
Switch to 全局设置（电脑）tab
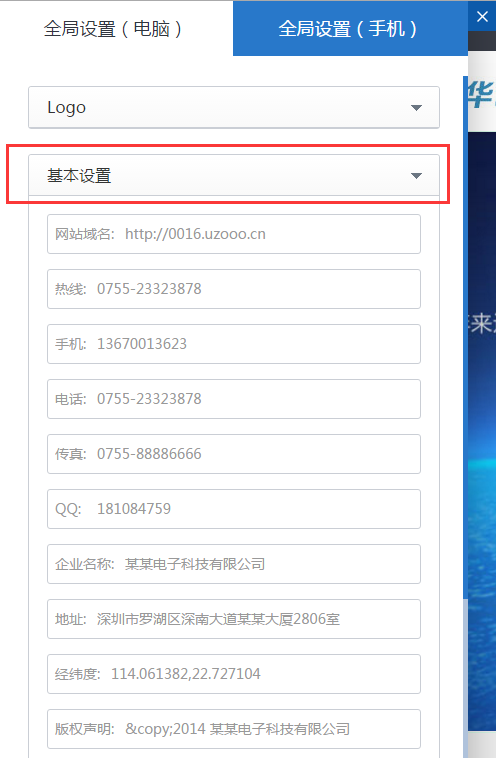pyautogui.click(x=113, y=29)
